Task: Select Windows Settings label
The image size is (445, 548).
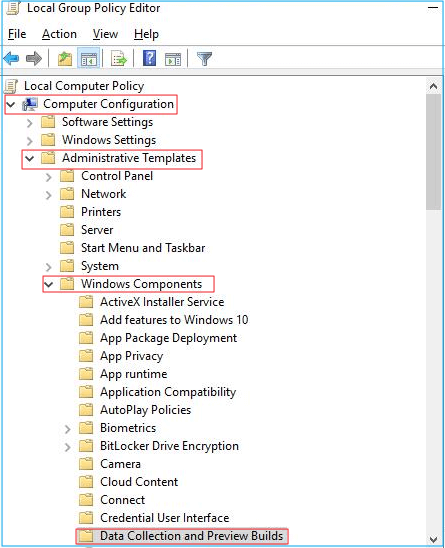Action: click(109, 140)
